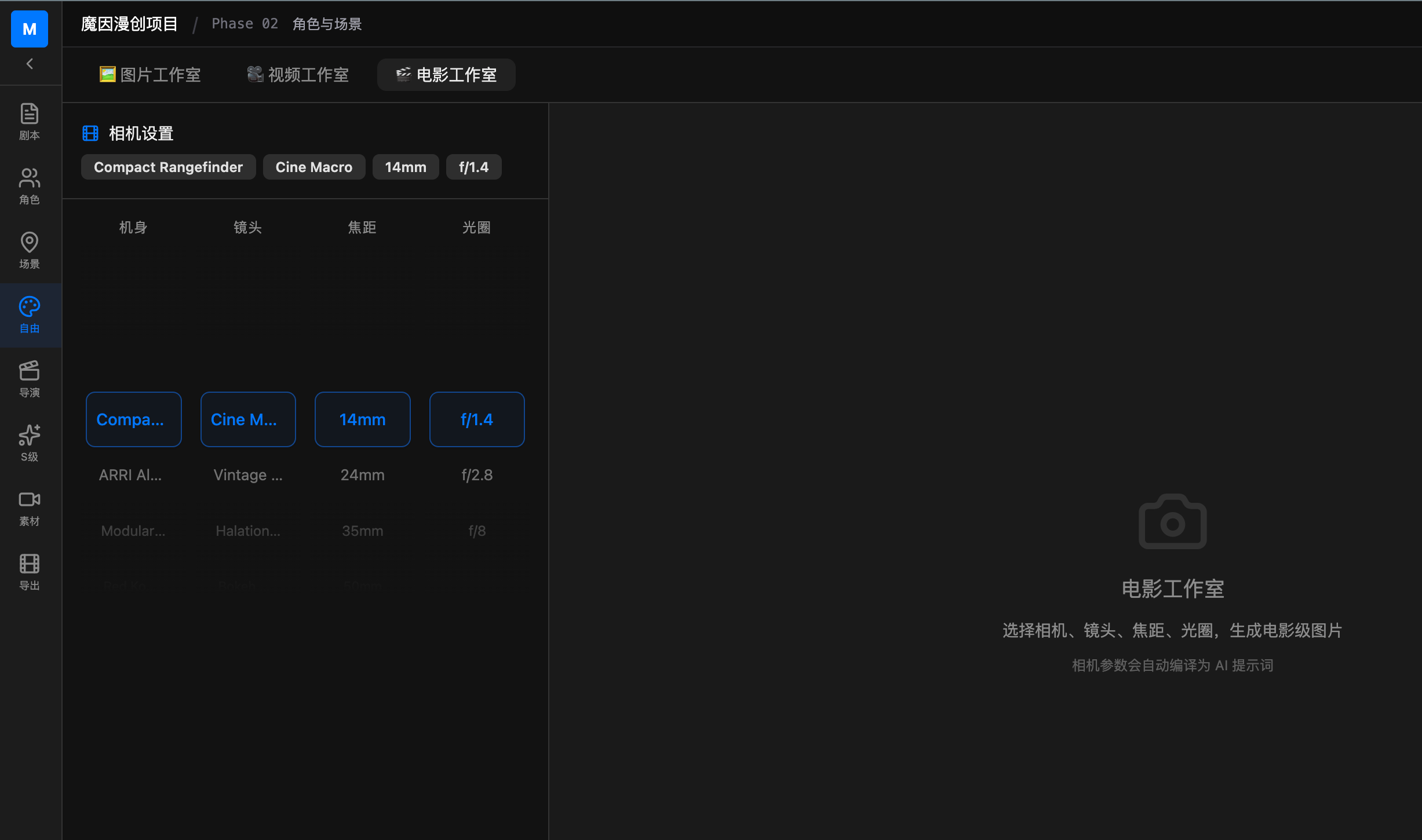The image size is (1422, 840).
Task: Click the blue M logo icon
Action: (30, 28)
